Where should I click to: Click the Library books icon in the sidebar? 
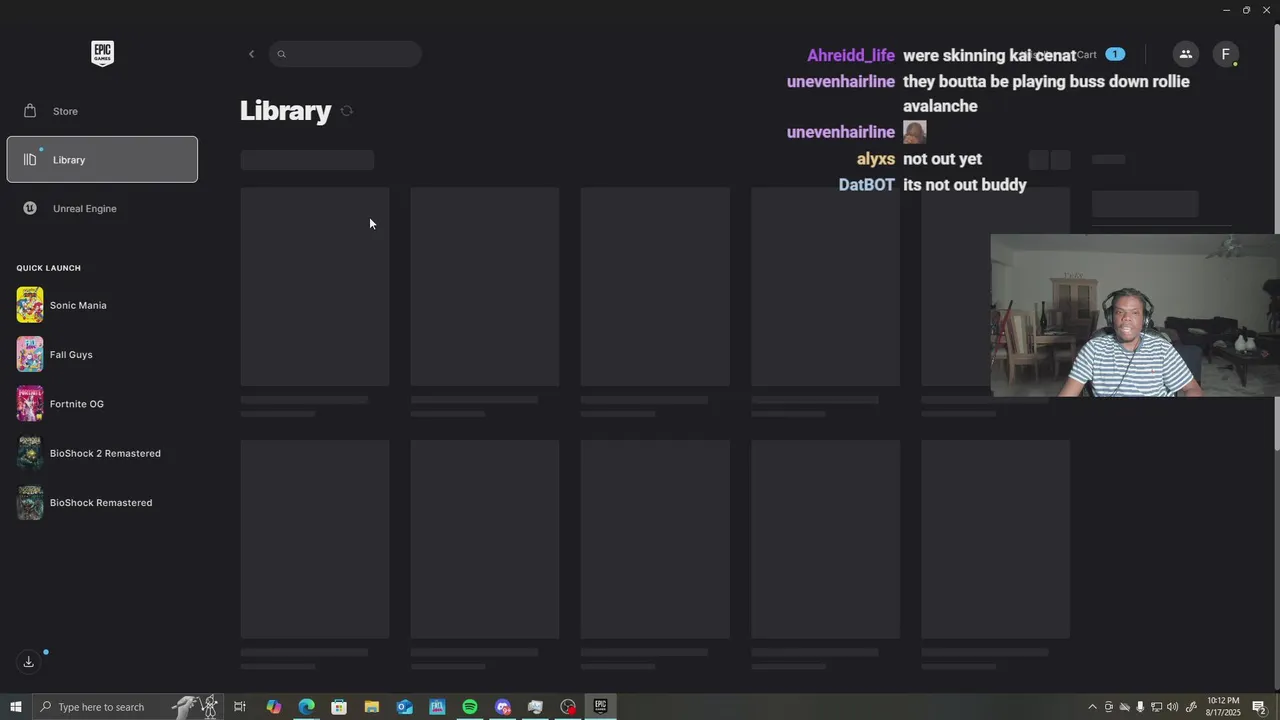tap(30, 159)
